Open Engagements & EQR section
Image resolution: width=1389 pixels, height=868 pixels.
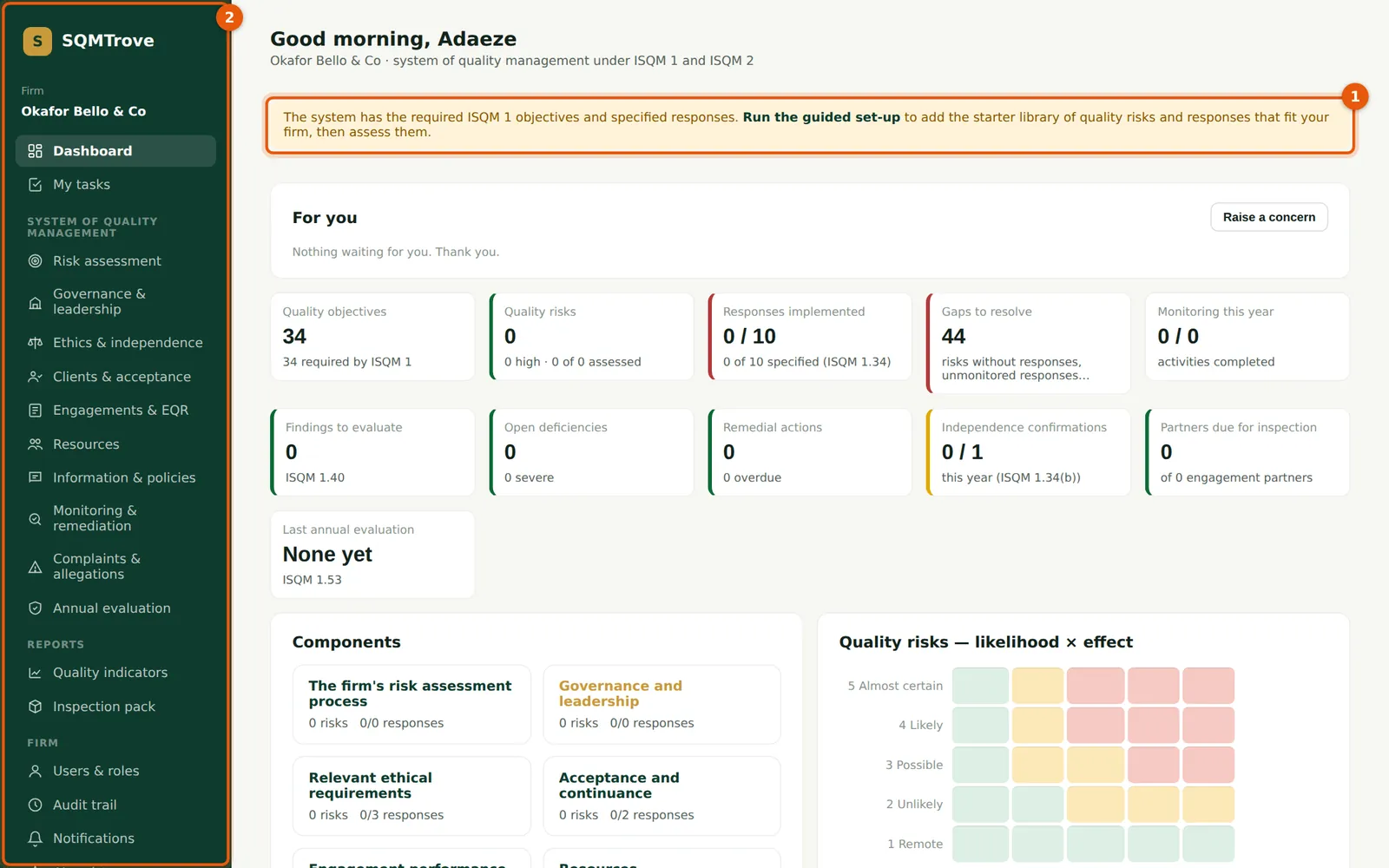click(115, 411)
